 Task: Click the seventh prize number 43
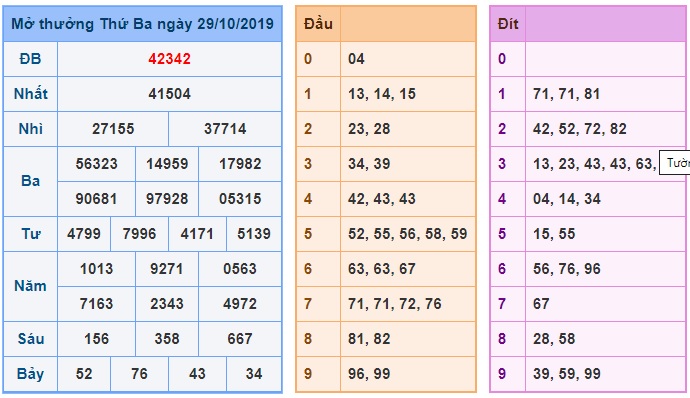197,374
